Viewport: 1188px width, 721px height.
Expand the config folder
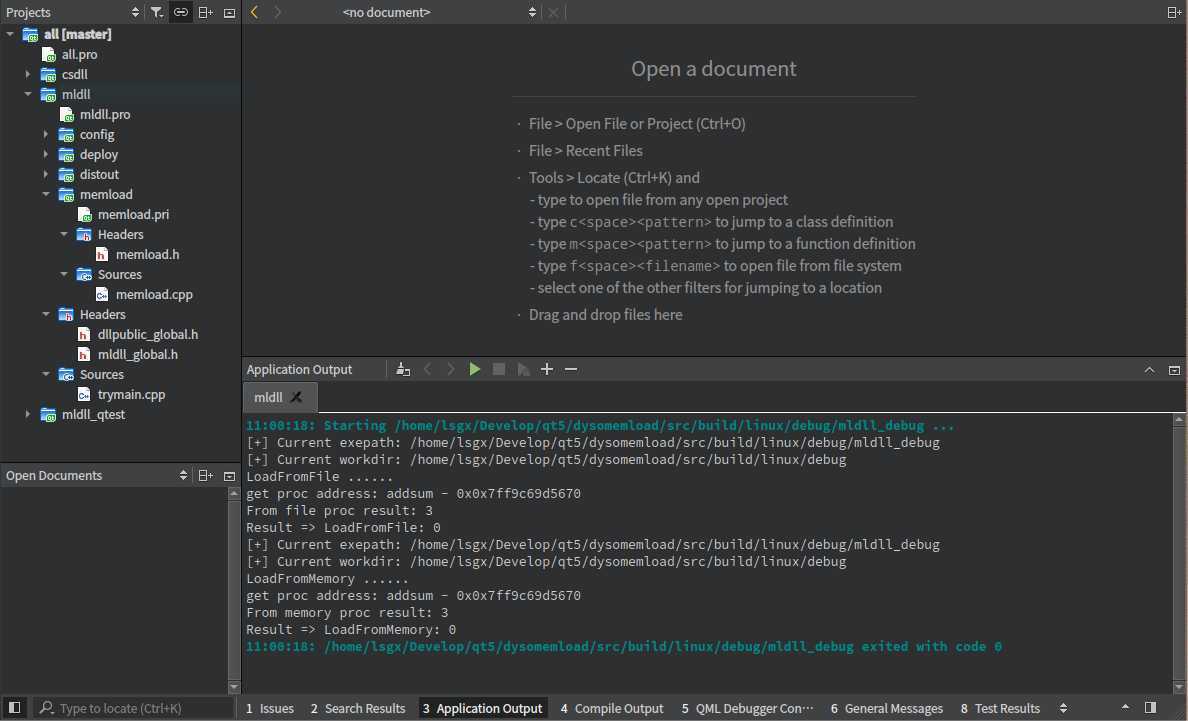click(45, 134)
